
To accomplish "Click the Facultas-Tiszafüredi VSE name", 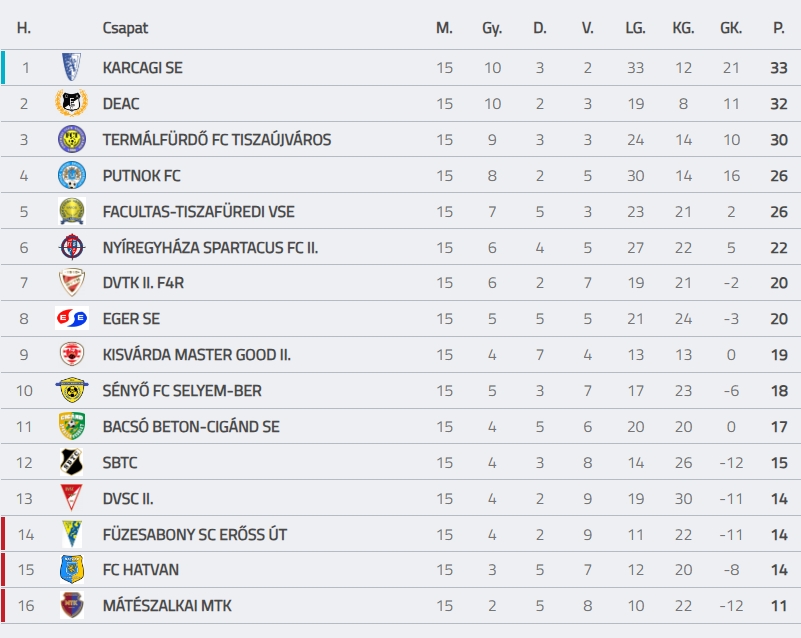I will (198, 211).
